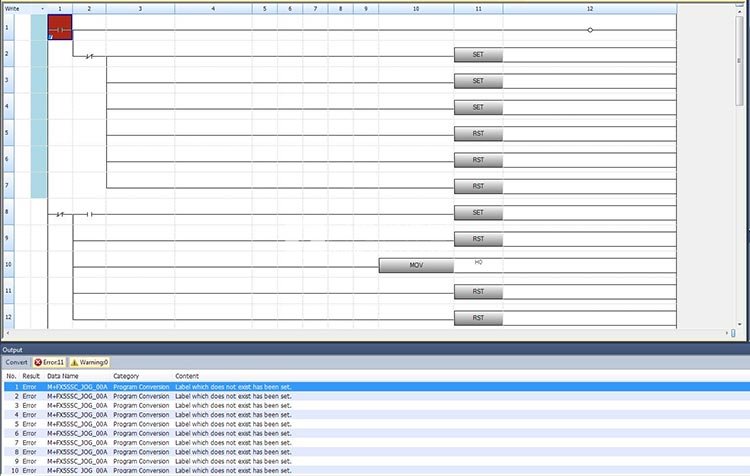Click the Output panel title bar
Viewport: 750px width, 476px height.
[x=374, y=350]
